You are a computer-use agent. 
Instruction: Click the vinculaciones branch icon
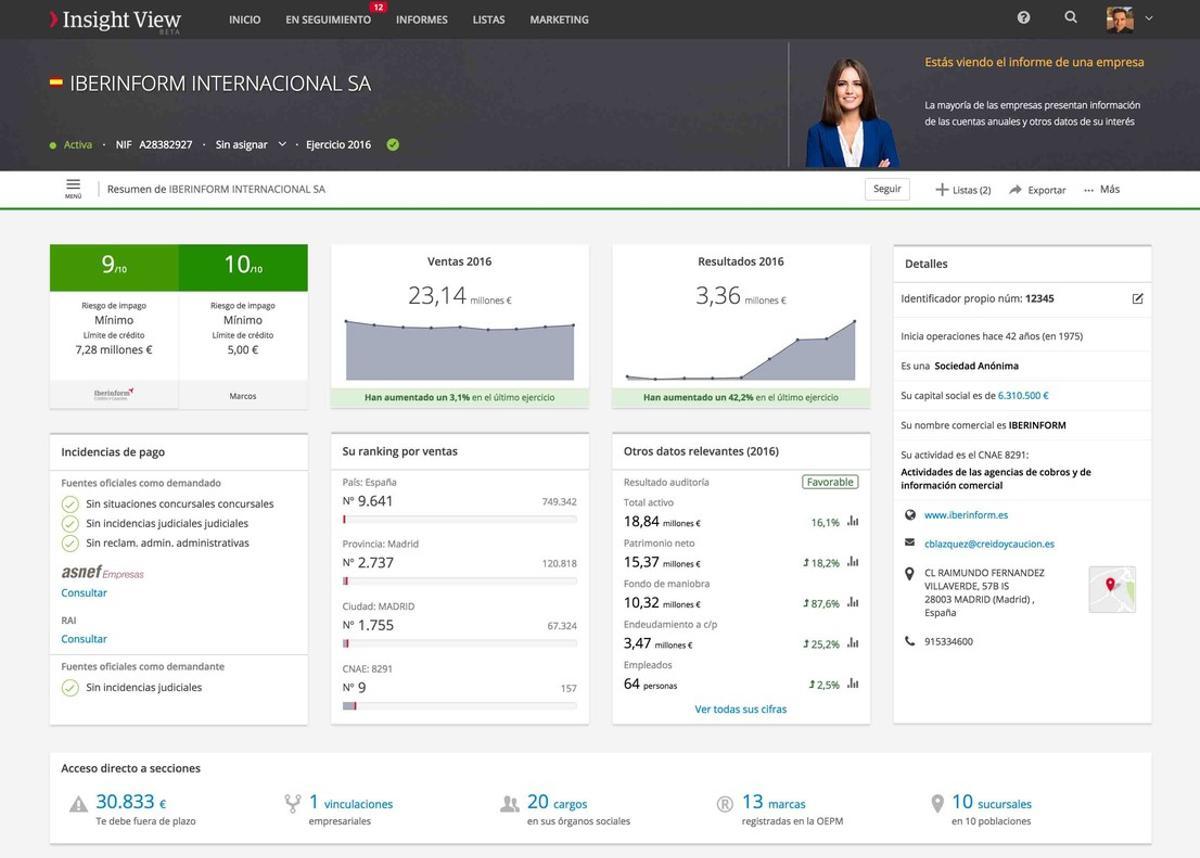(x=293, y=804)
